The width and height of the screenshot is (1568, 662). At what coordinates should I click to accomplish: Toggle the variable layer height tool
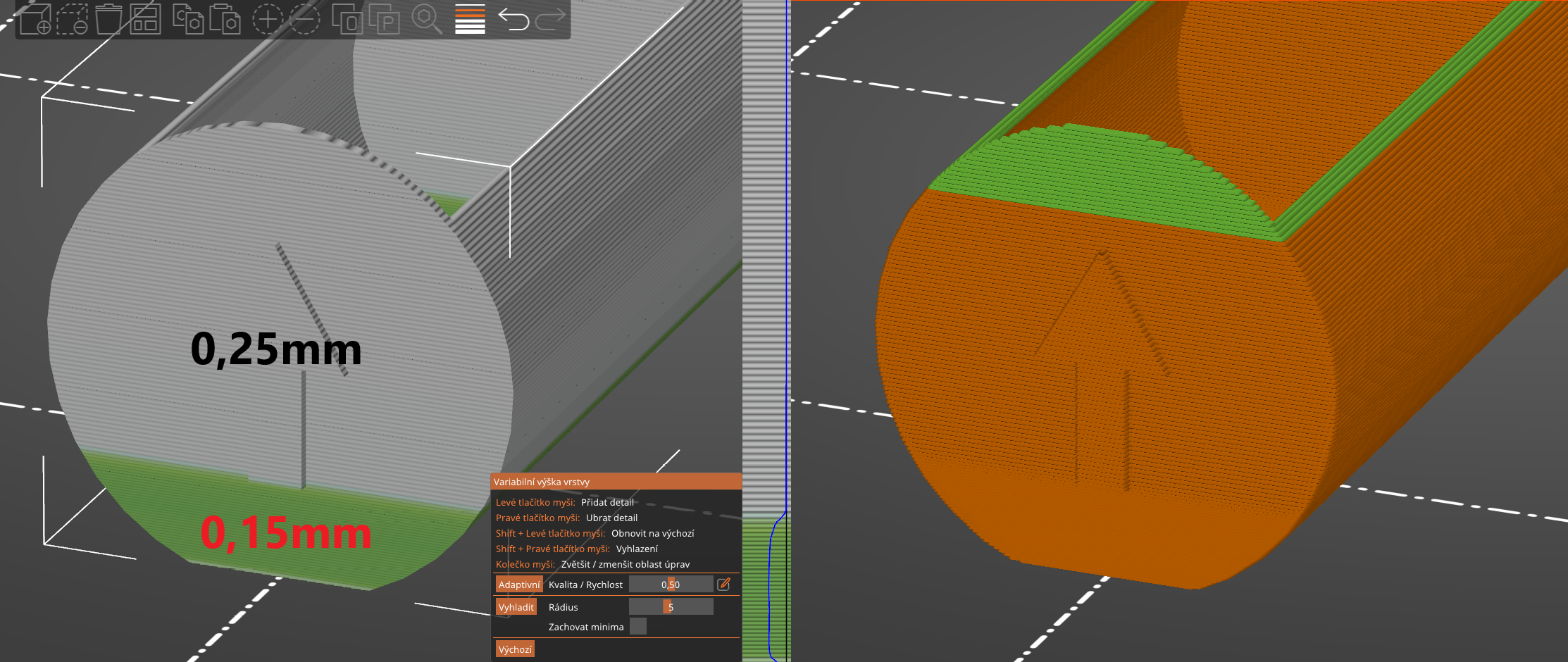468,19
